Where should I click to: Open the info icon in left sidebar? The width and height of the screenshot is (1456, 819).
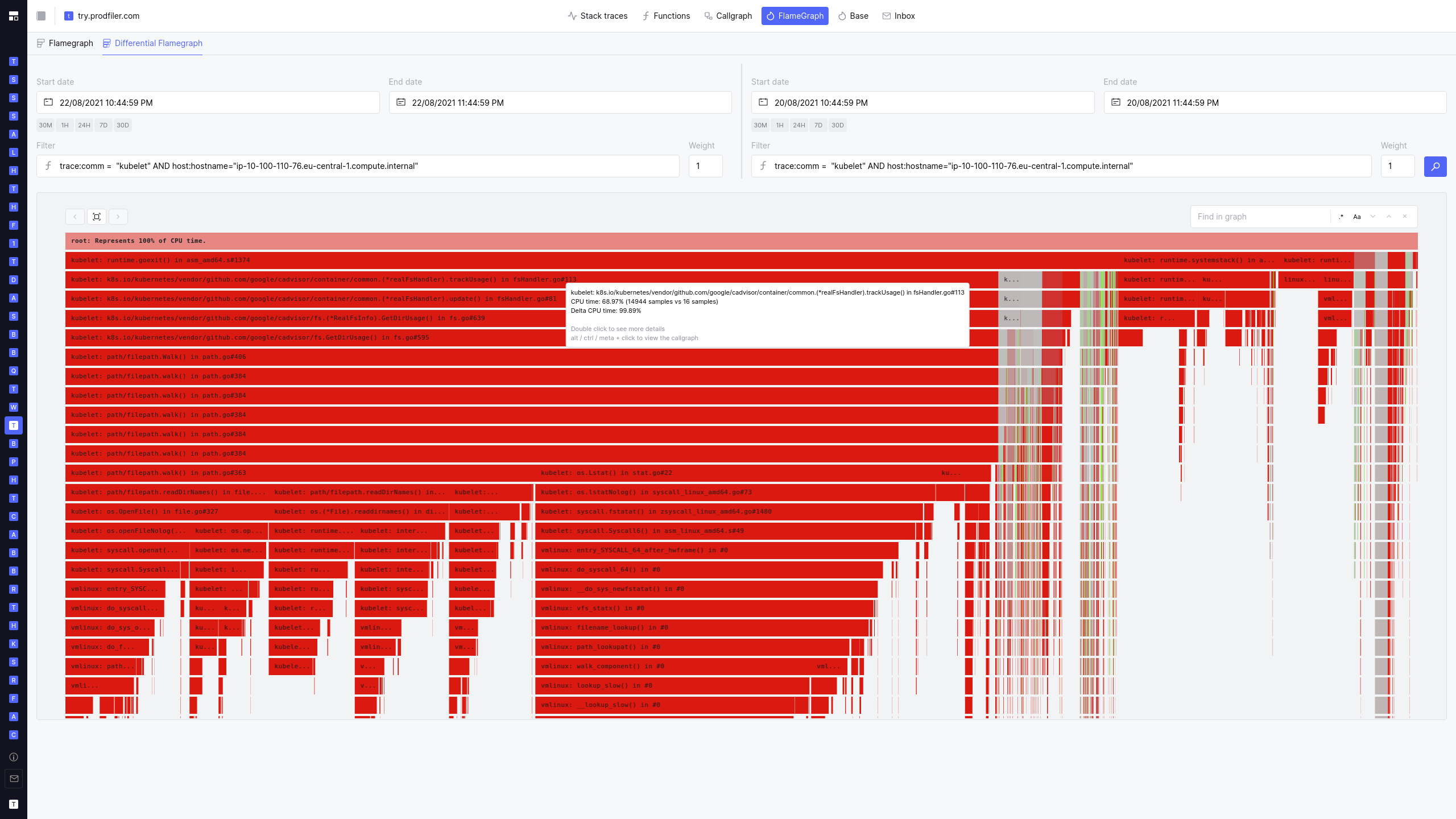pos(14,757)
